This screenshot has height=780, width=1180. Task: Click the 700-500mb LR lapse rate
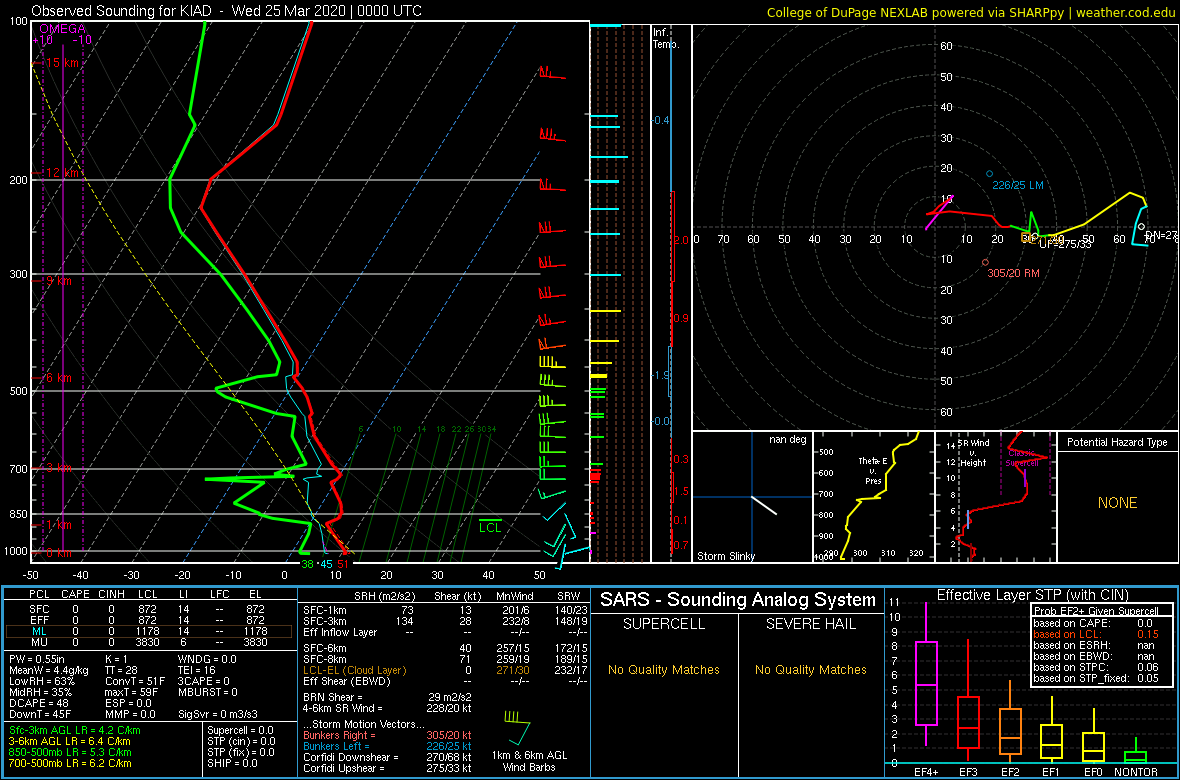tap(70, 763)
